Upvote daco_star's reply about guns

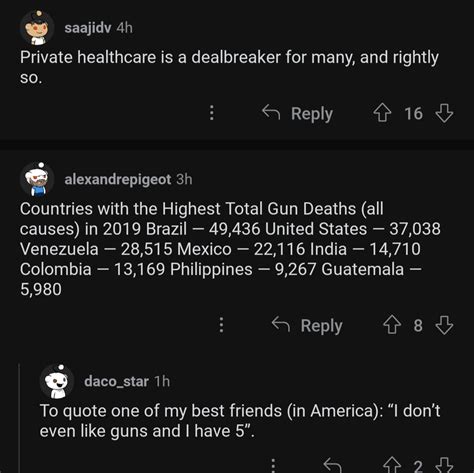coord(392,465)
